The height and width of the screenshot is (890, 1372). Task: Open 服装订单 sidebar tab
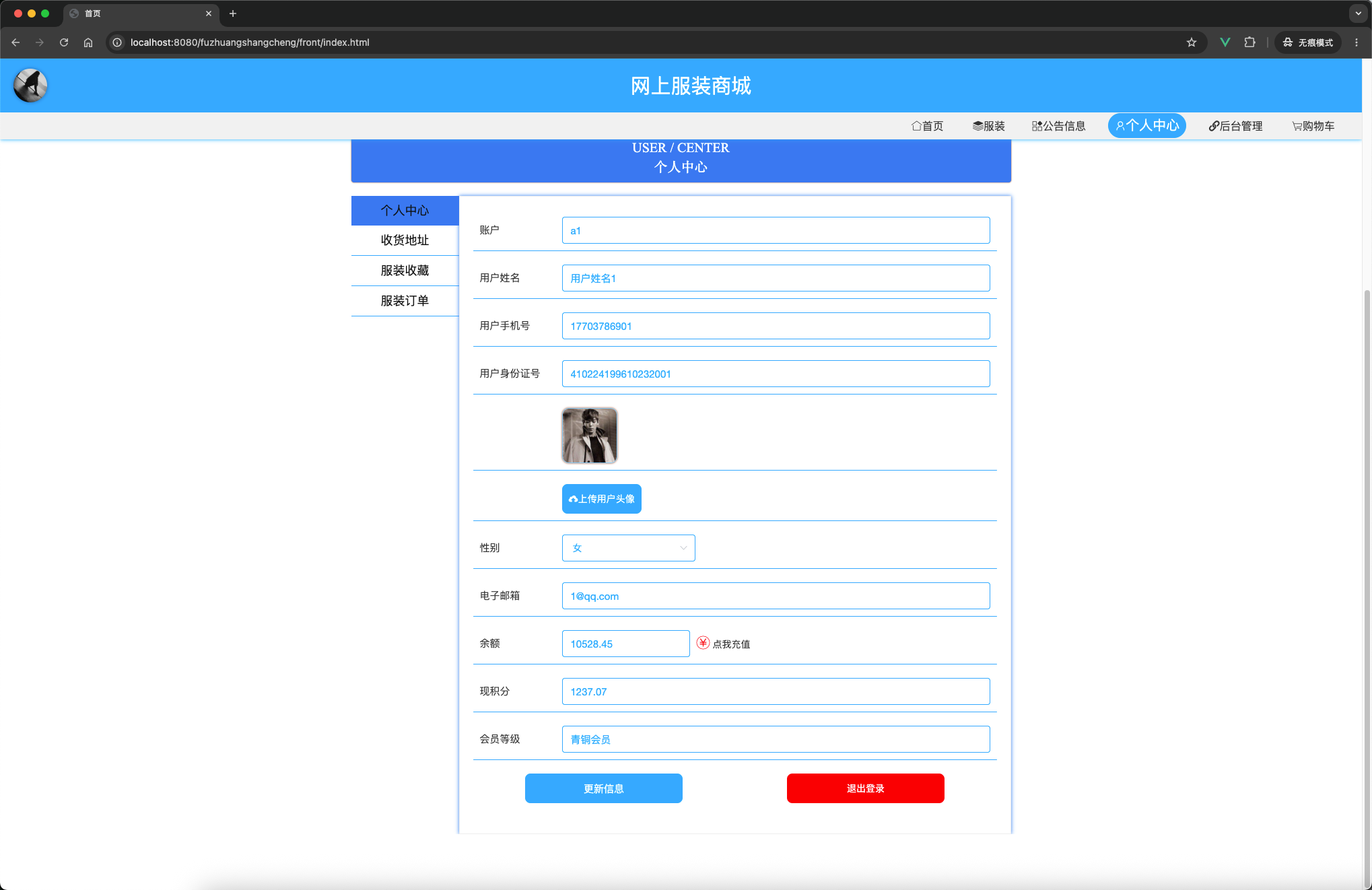pyautogui.click(x=405, y=301)
